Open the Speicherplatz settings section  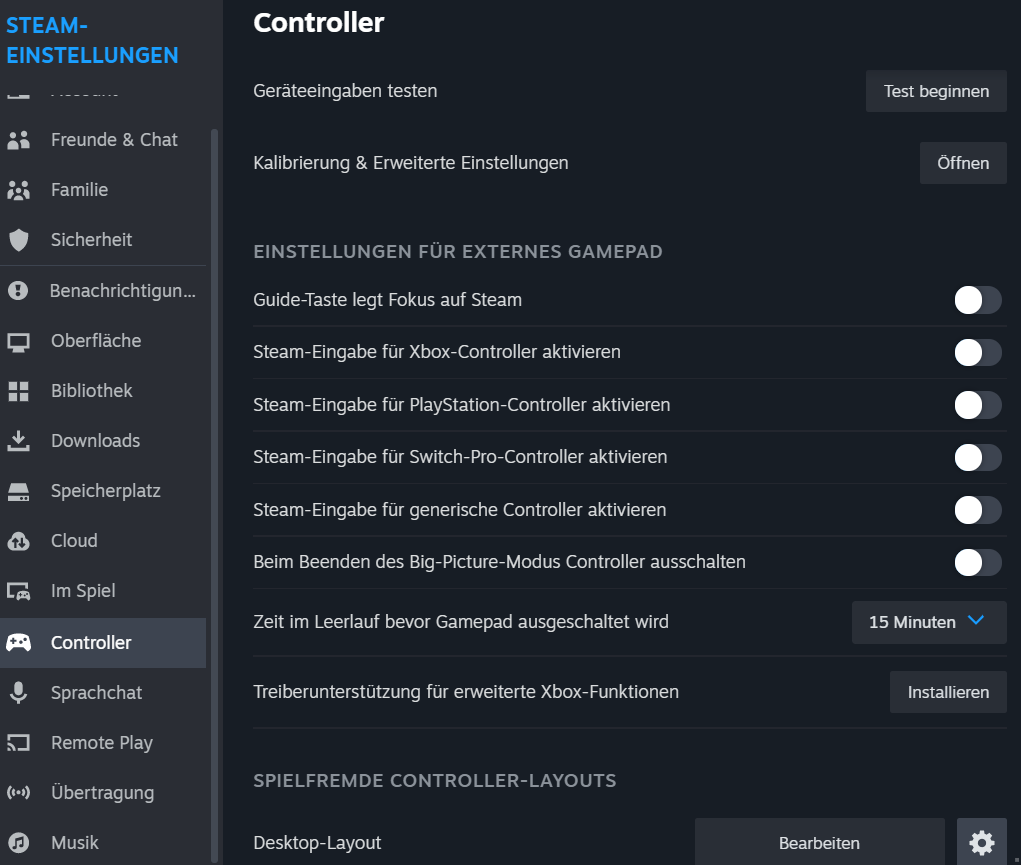(103, 490)
